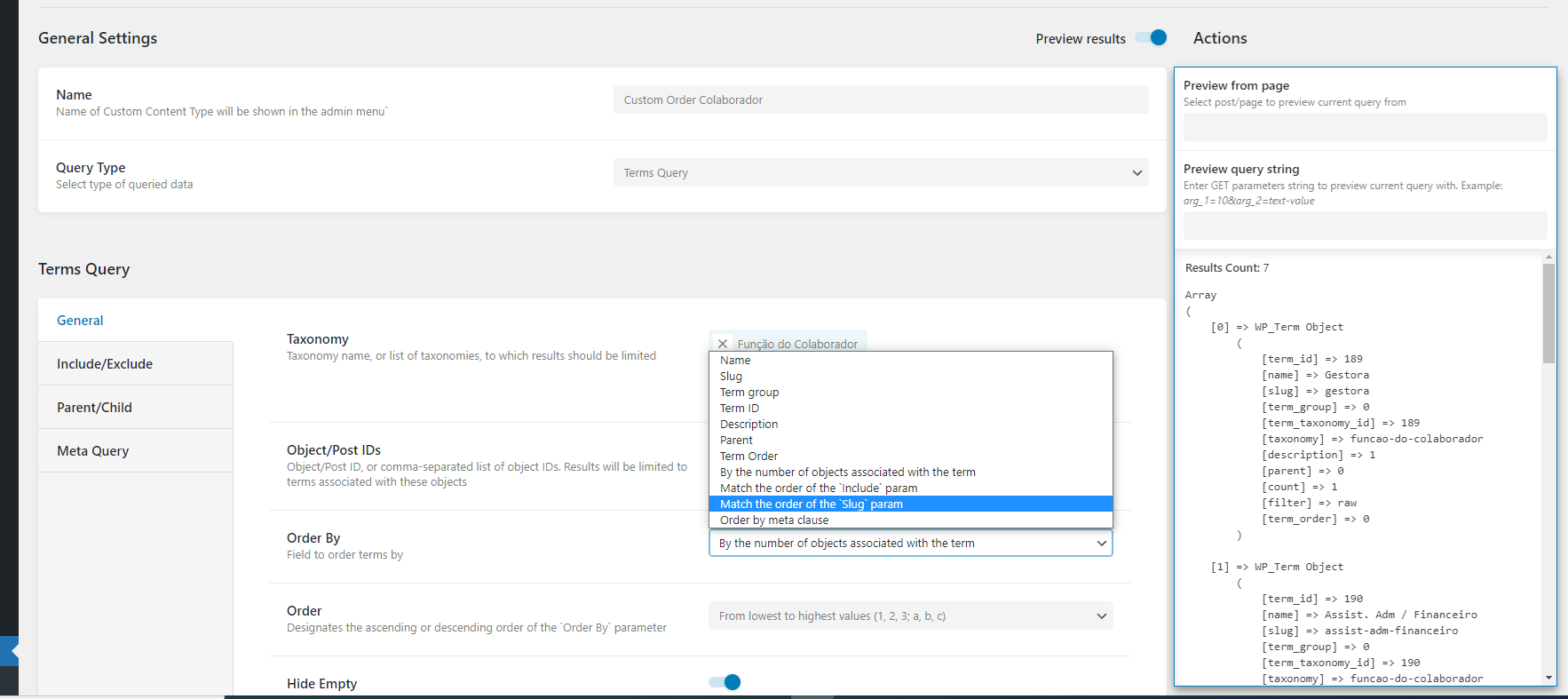Select 'Match the order of the Include param'
The image size is (1568, 699).
(910, 489)
